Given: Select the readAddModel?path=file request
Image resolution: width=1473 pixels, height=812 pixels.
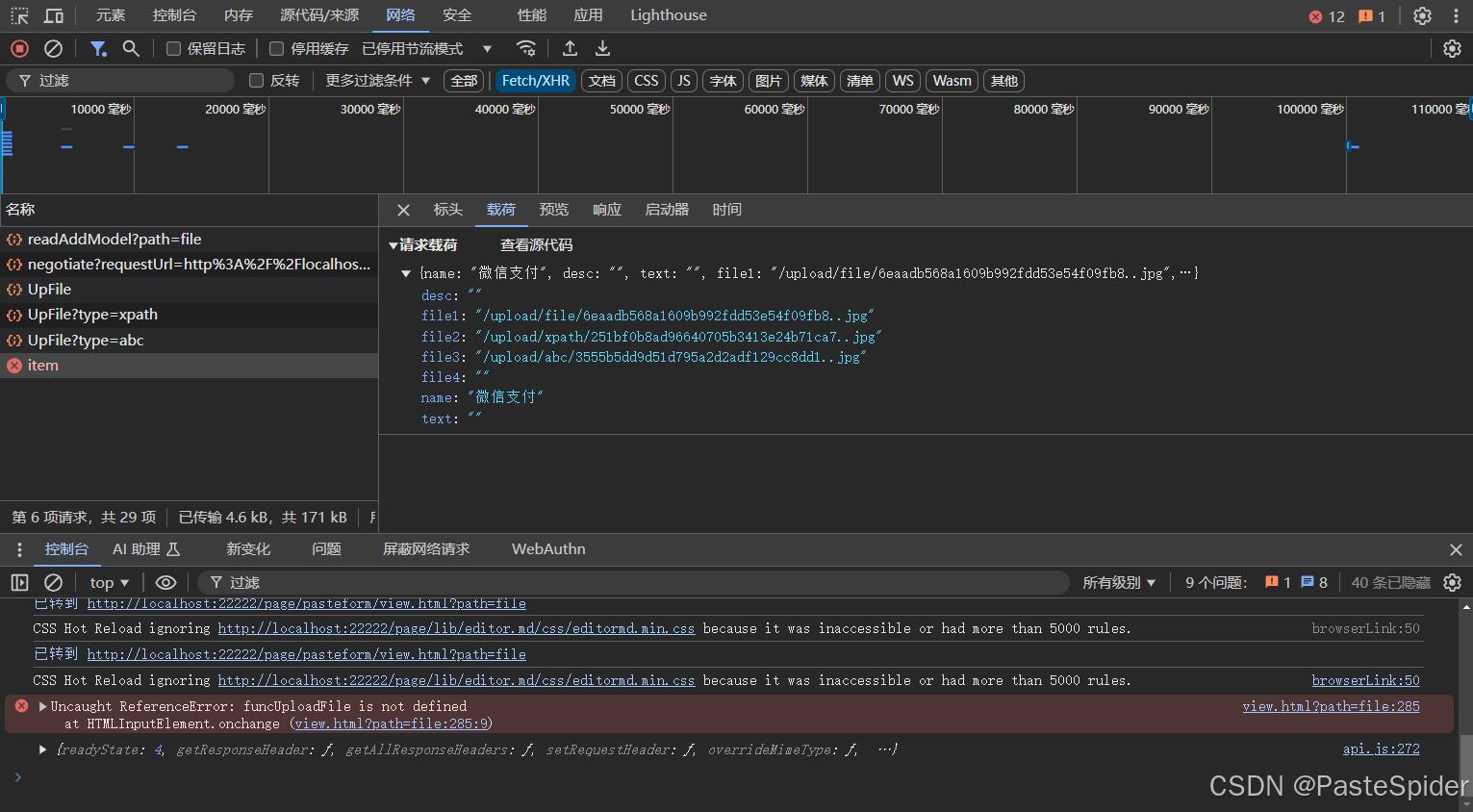Looking at the screenshot, I should [x=189, y=240].
